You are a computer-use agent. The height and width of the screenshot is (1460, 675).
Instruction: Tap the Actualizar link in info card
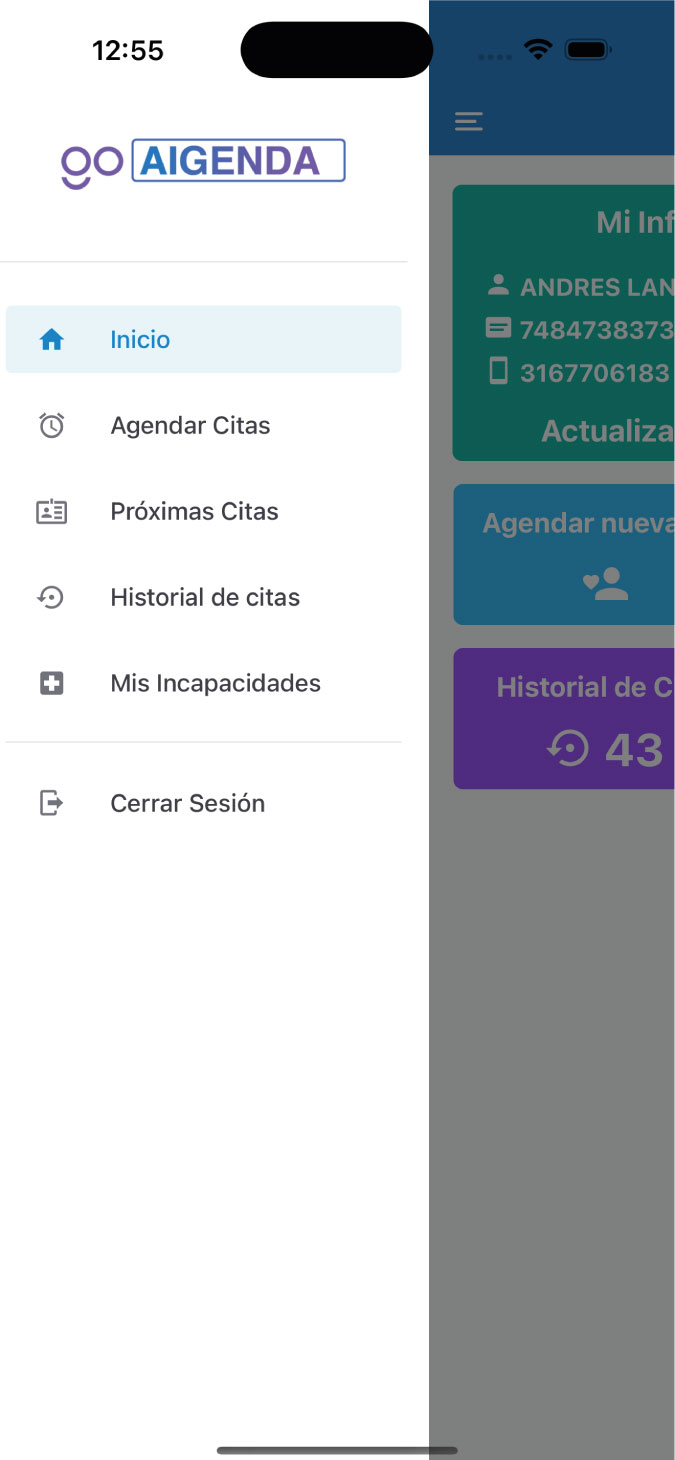[606, 431]
